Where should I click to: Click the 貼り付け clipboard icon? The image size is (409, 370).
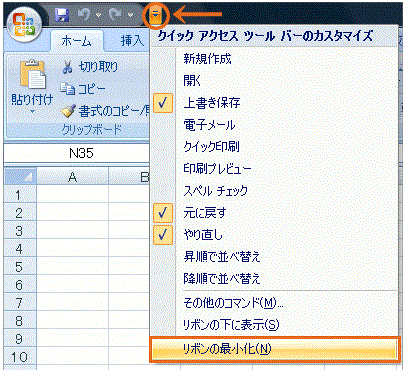point(33,75)
